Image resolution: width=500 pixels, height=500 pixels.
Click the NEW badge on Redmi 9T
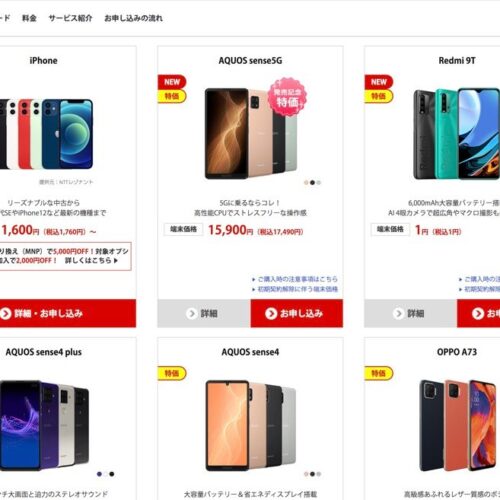(379, 82)
